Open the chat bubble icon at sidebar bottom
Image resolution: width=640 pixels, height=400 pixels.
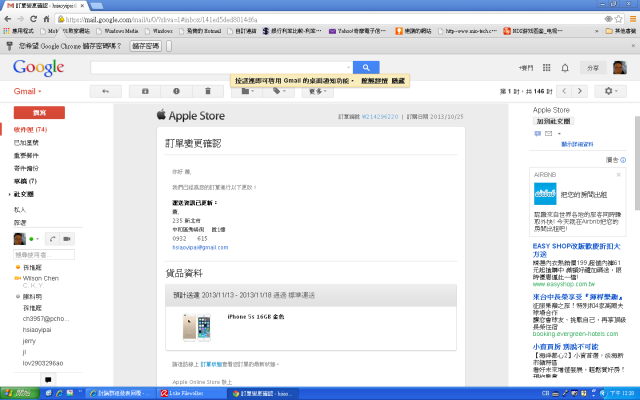tap(48, 380)
